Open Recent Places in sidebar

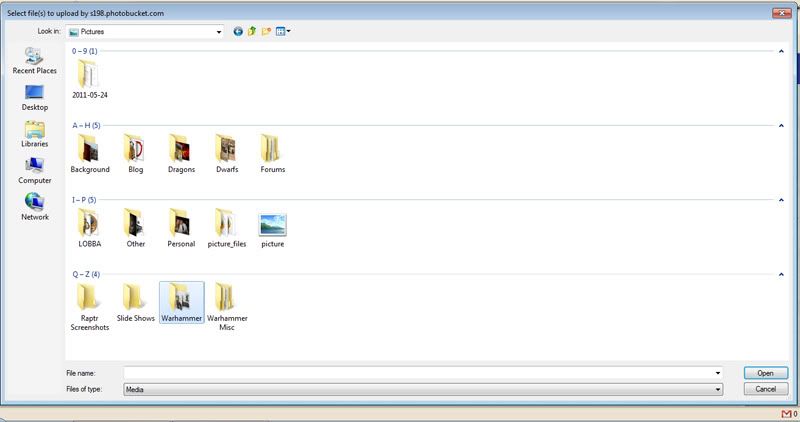pyautogui.click(x=35, y=61)
